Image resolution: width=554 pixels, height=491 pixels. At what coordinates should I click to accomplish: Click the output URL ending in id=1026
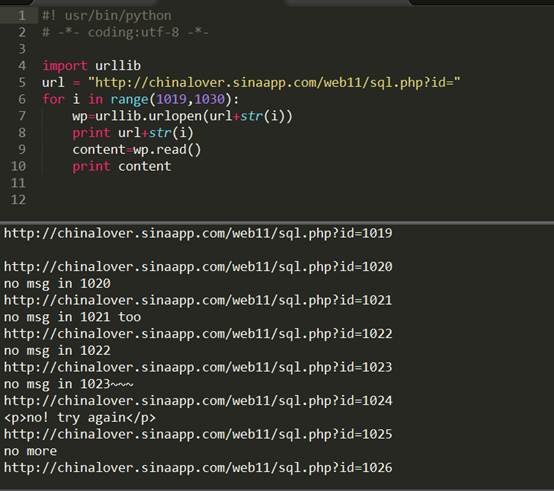click(x=198, y=468)
